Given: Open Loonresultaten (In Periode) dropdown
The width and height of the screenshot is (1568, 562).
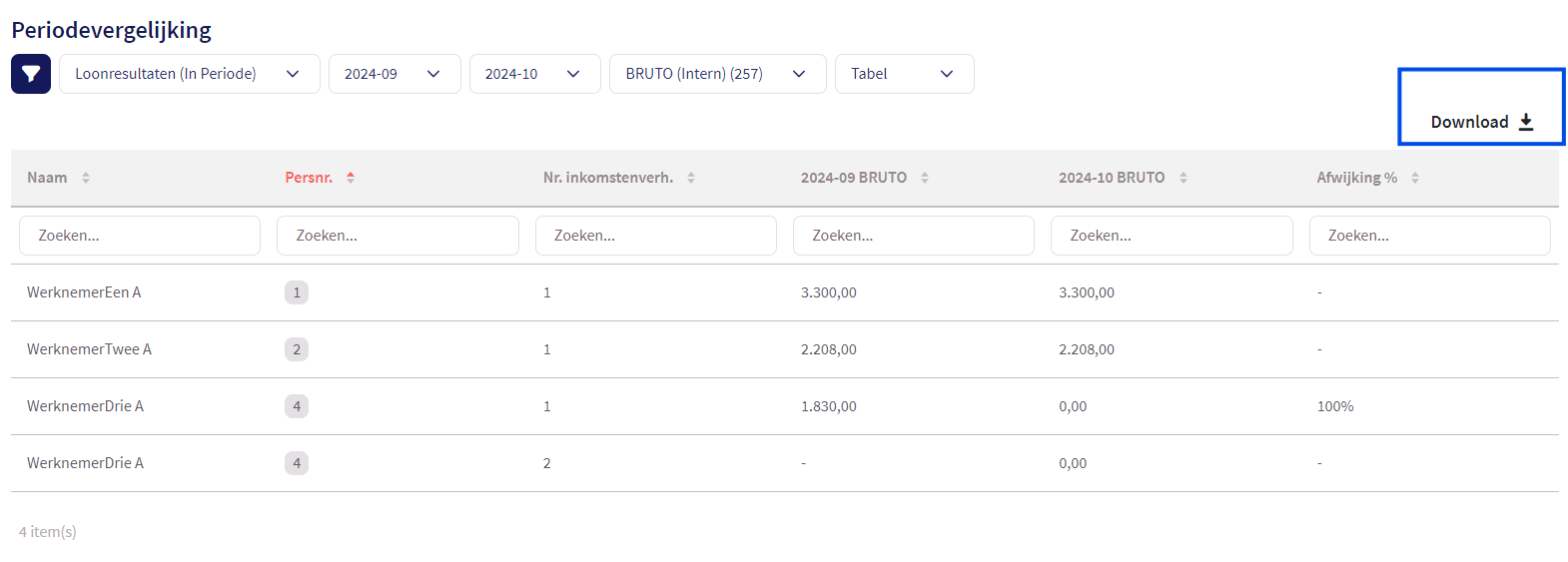Looking at the screenshot, I should (189, 74).
